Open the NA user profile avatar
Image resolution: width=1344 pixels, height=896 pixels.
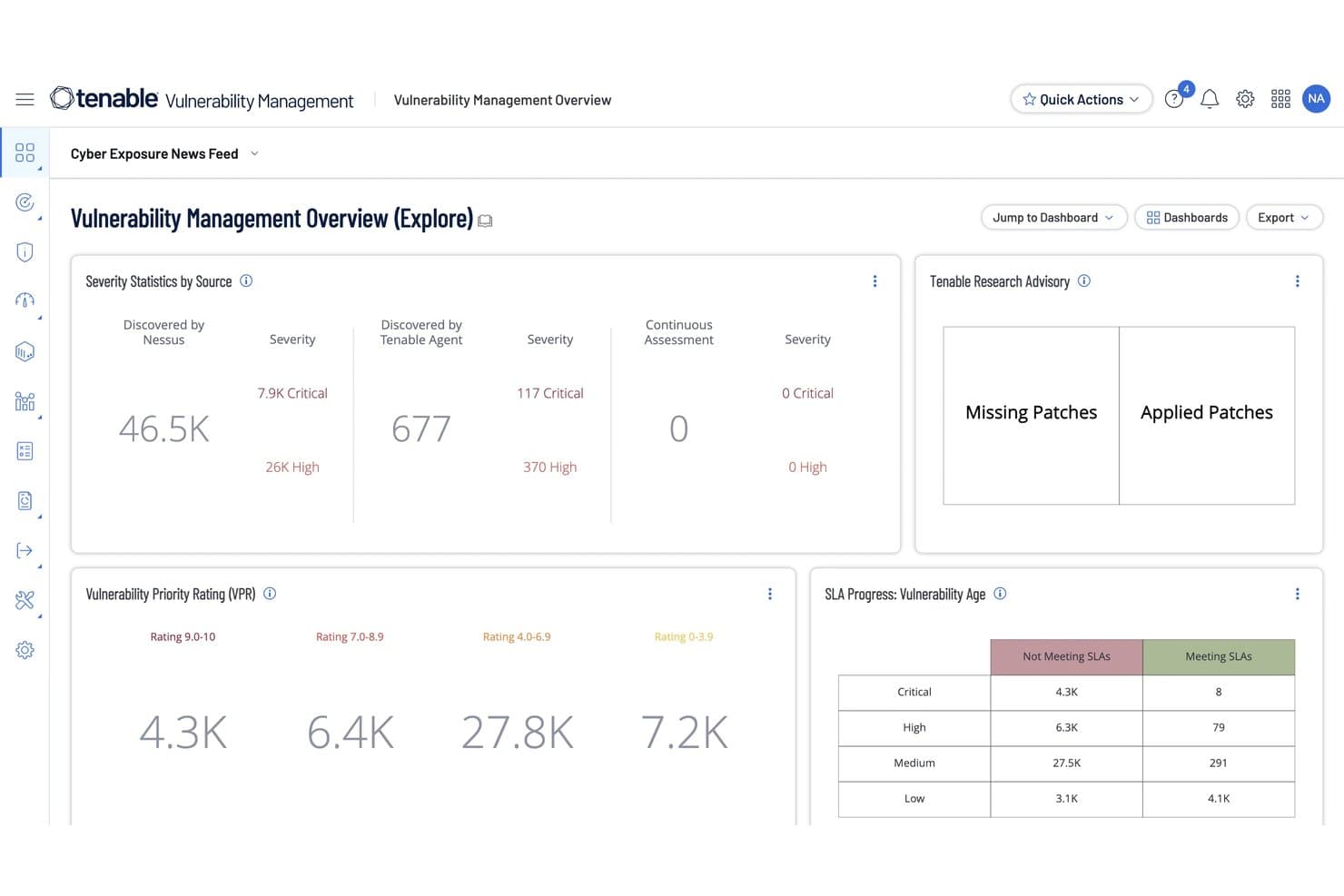pos(1316,98)
